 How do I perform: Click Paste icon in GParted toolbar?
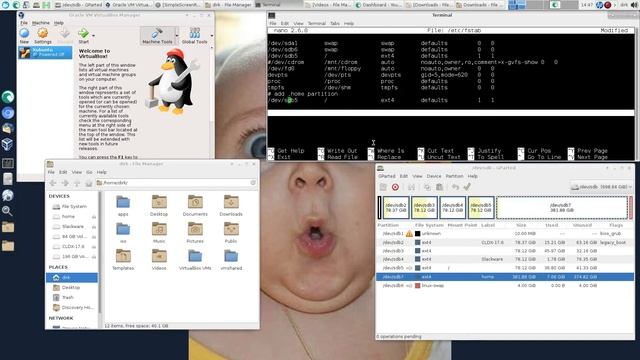439,187
